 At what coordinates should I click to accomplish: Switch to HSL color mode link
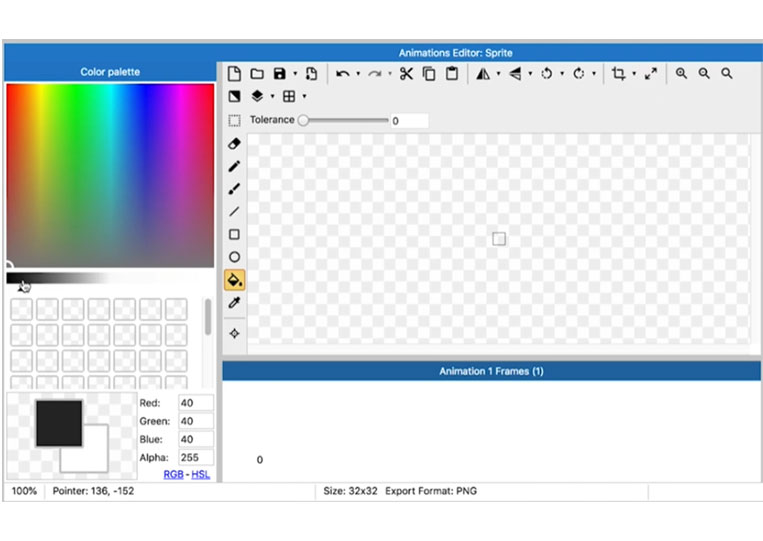tap(200, 474)
